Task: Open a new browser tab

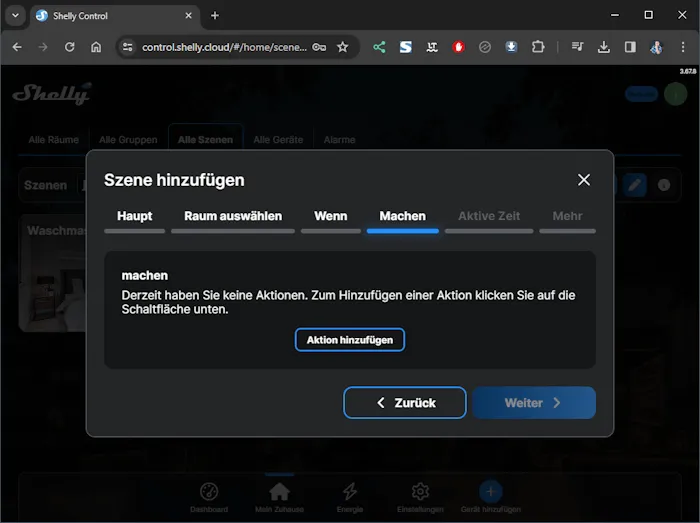Action: [215, 15]
